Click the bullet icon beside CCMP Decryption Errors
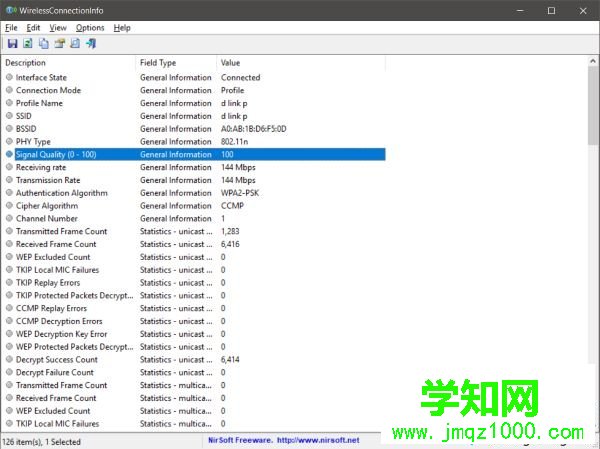The image size is (600, 449). (10, 321)
